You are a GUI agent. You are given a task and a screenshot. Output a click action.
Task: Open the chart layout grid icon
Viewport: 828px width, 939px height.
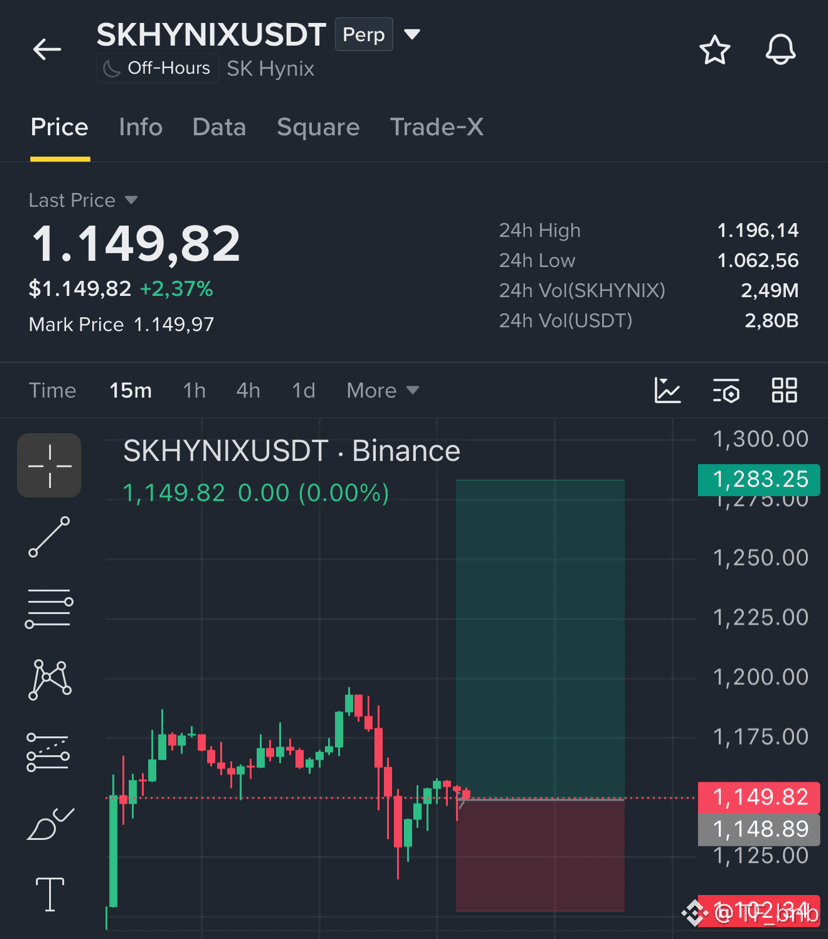784,390
